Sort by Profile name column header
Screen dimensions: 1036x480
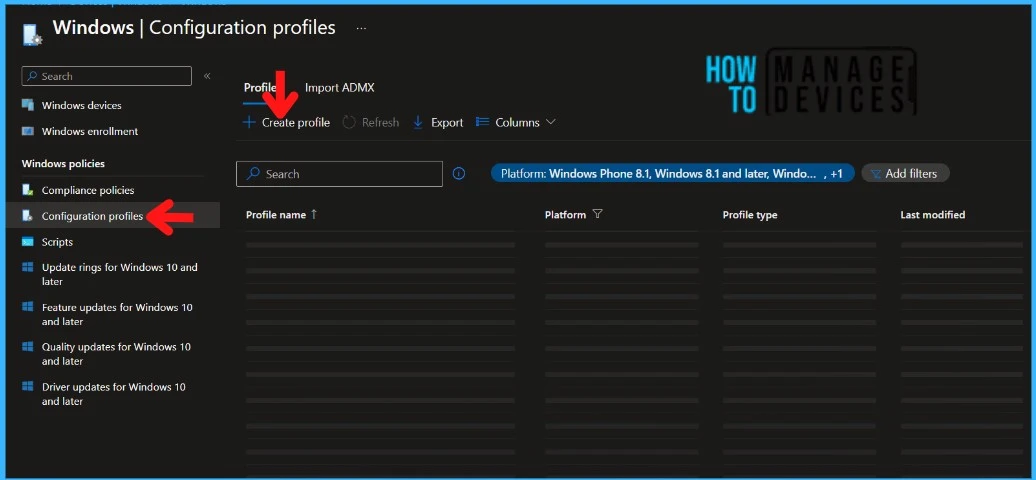[276, 214]
